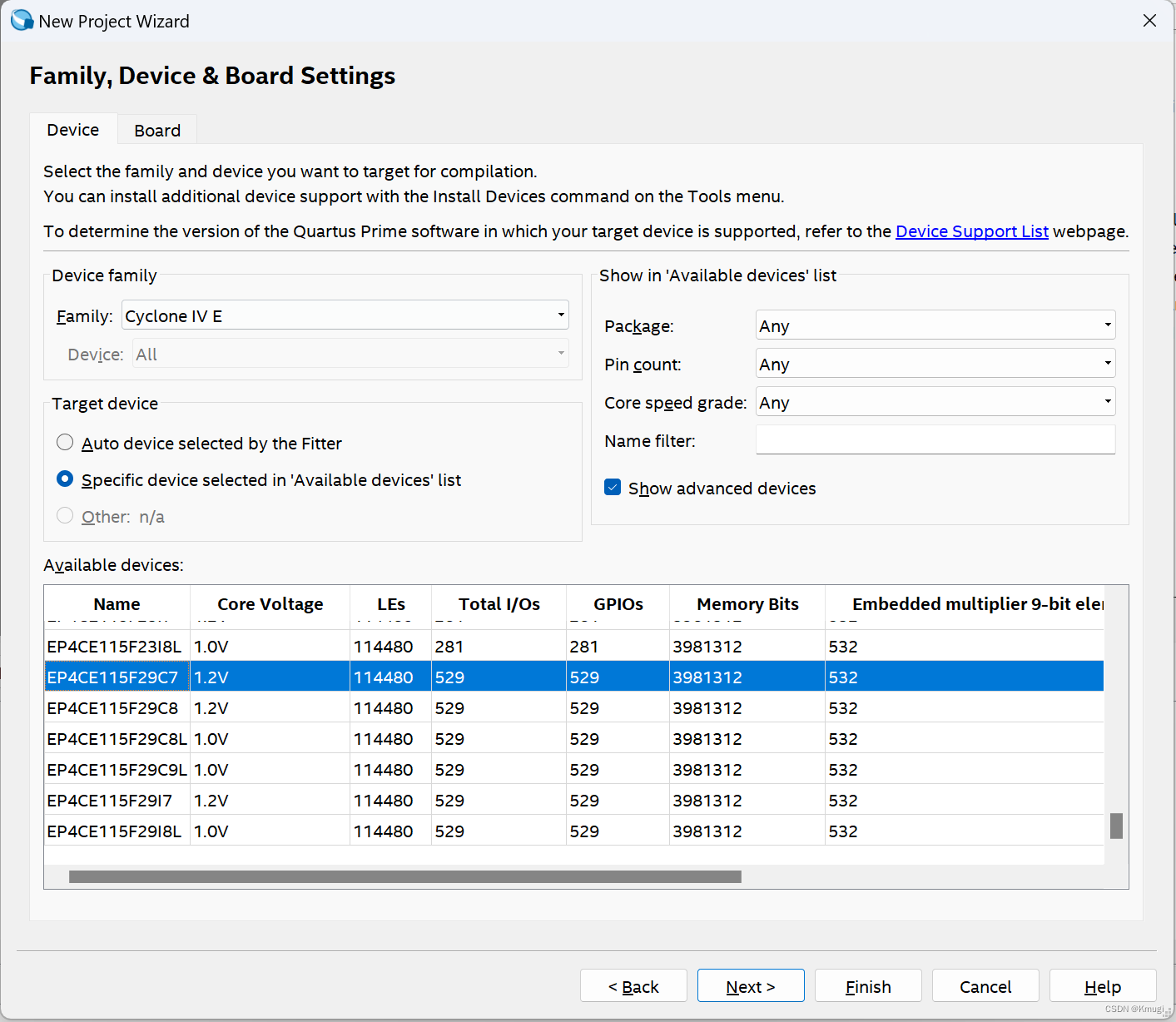Screen dimensions: 1176x1022
Task: Open the Family dropdown showing Cyclone IV E
Action: (x=345, y=315)
